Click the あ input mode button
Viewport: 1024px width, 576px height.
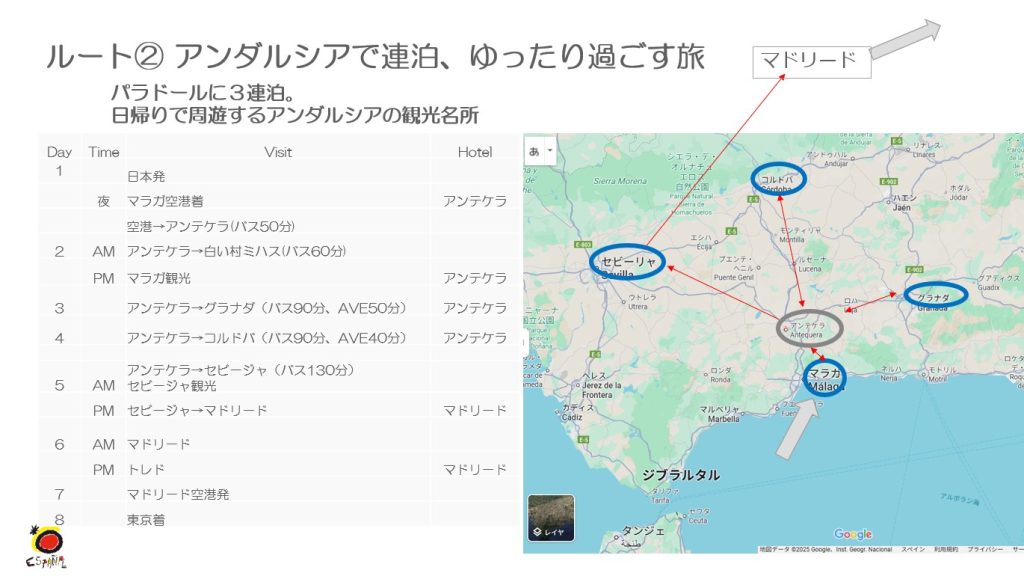pyautogui.click(x=534, y=151)
